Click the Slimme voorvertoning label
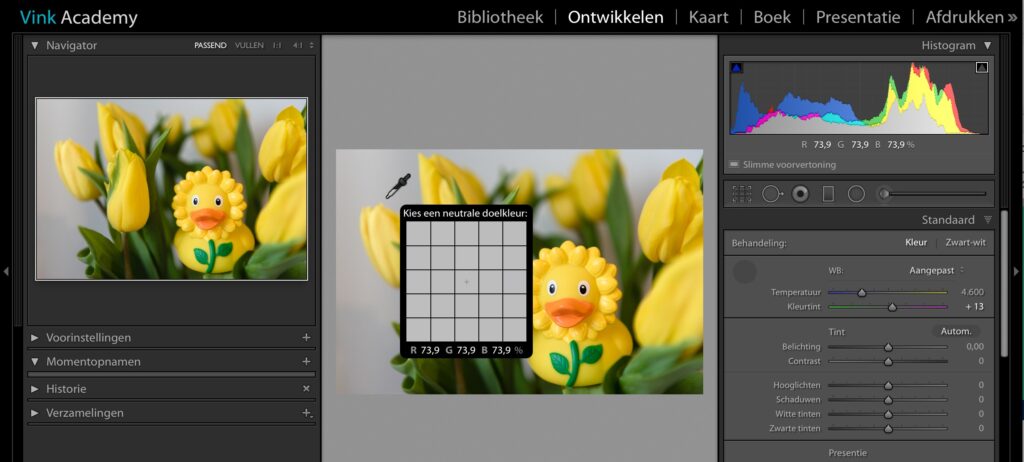Screen dimensions: 1024x462 coord(789,165)
